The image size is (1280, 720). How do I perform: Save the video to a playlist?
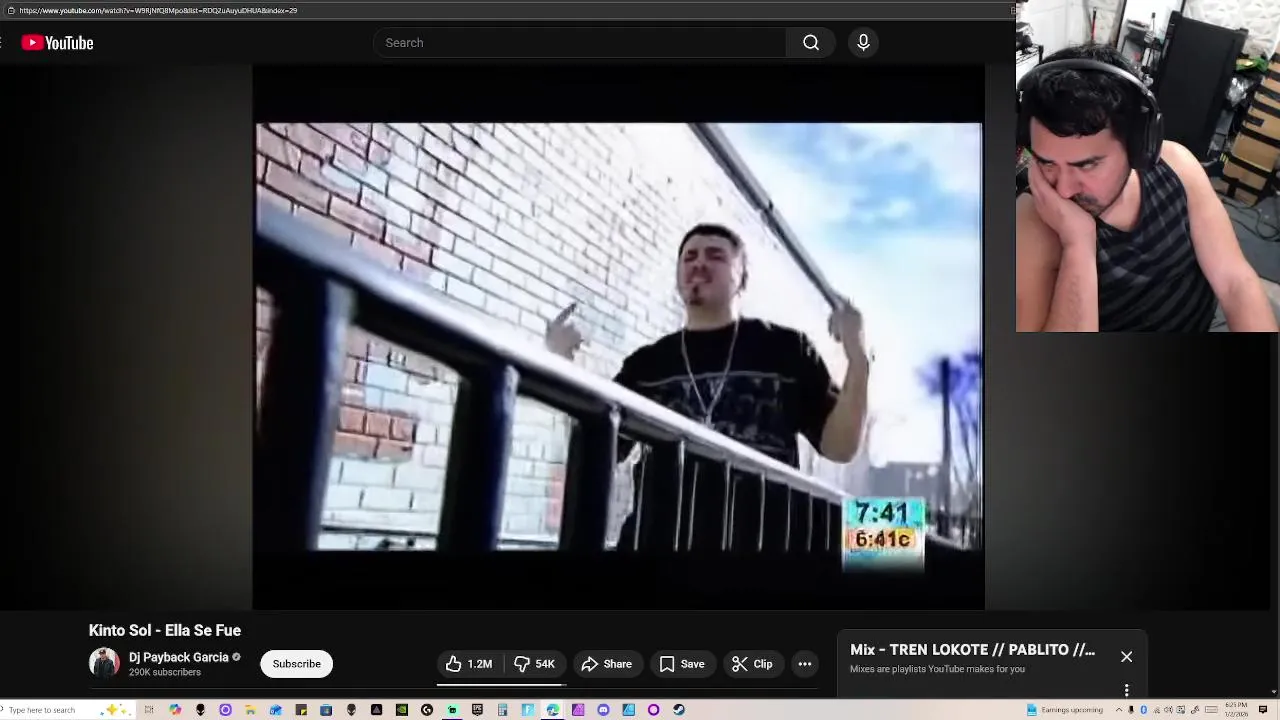[x=682, y=664]
